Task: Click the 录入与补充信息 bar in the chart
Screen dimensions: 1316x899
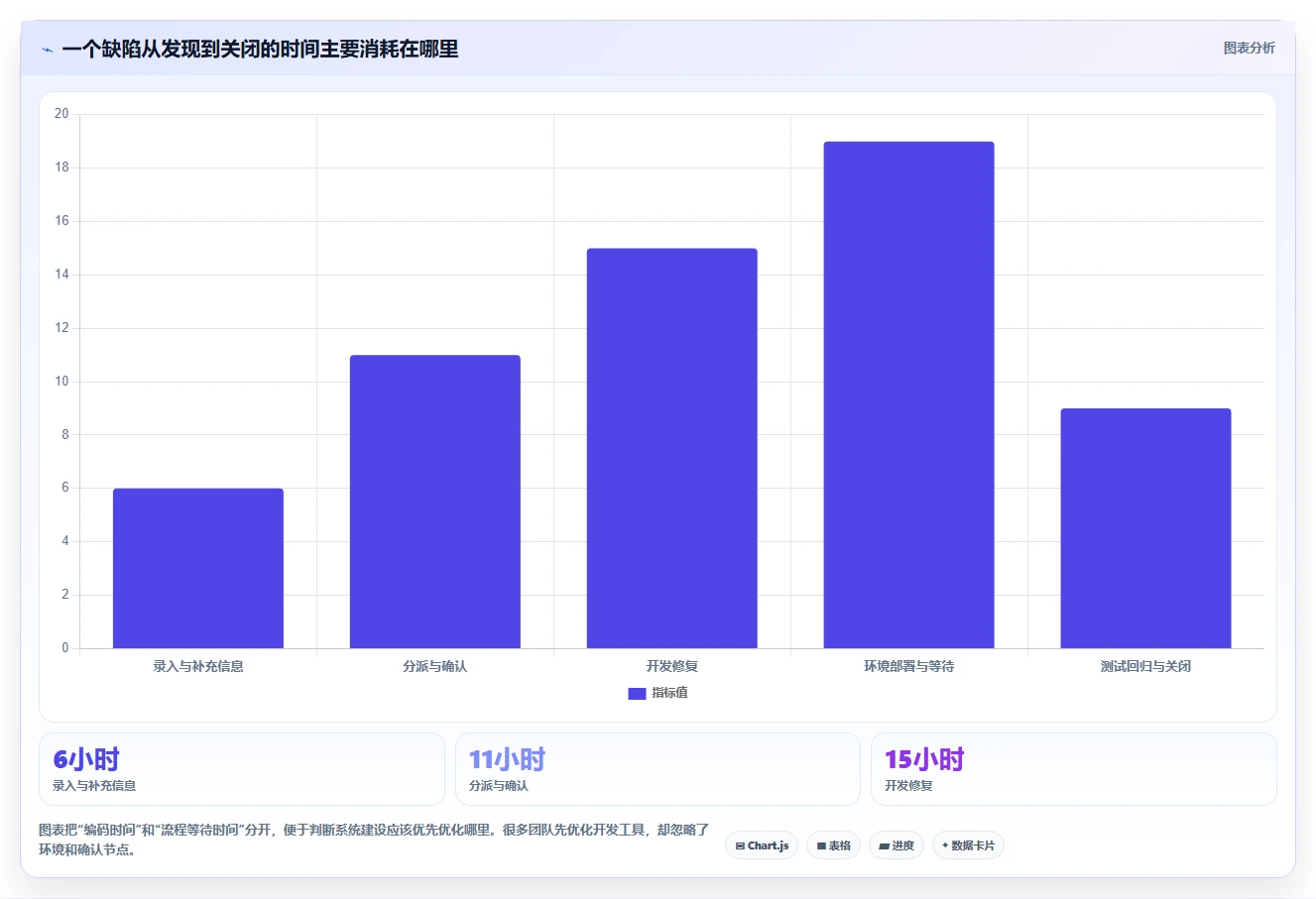Action: (x=198, y=569)
